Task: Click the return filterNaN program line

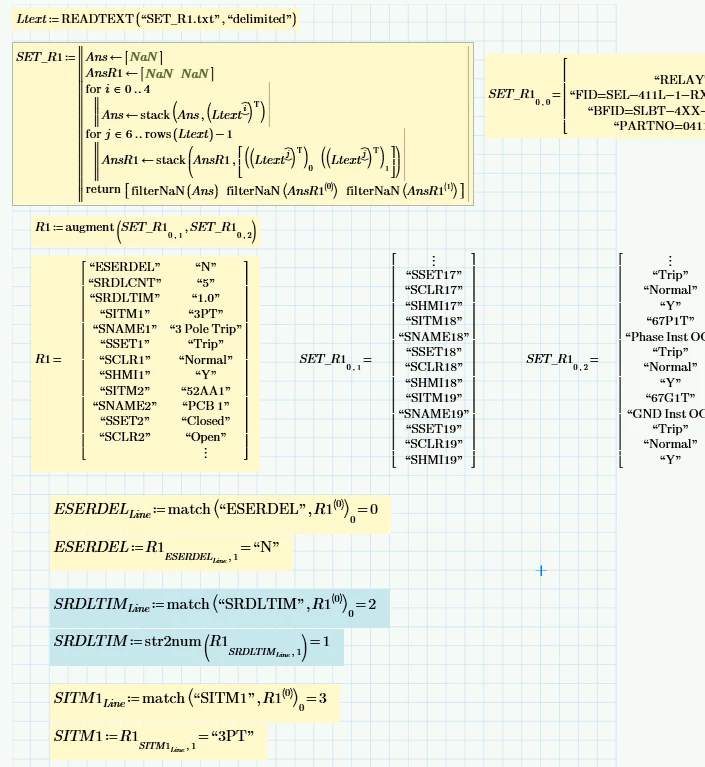Action: point(275,190)
